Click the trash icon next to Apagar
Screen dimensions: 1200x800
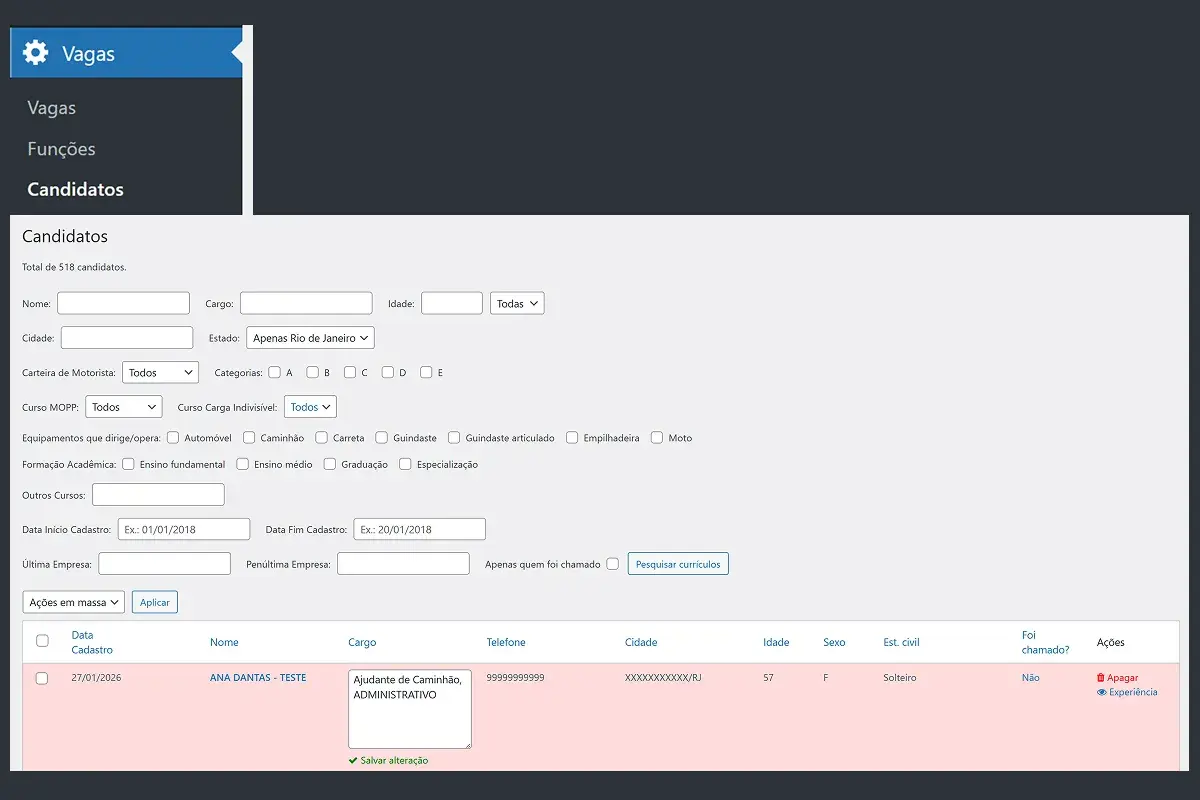(1101, 678)
